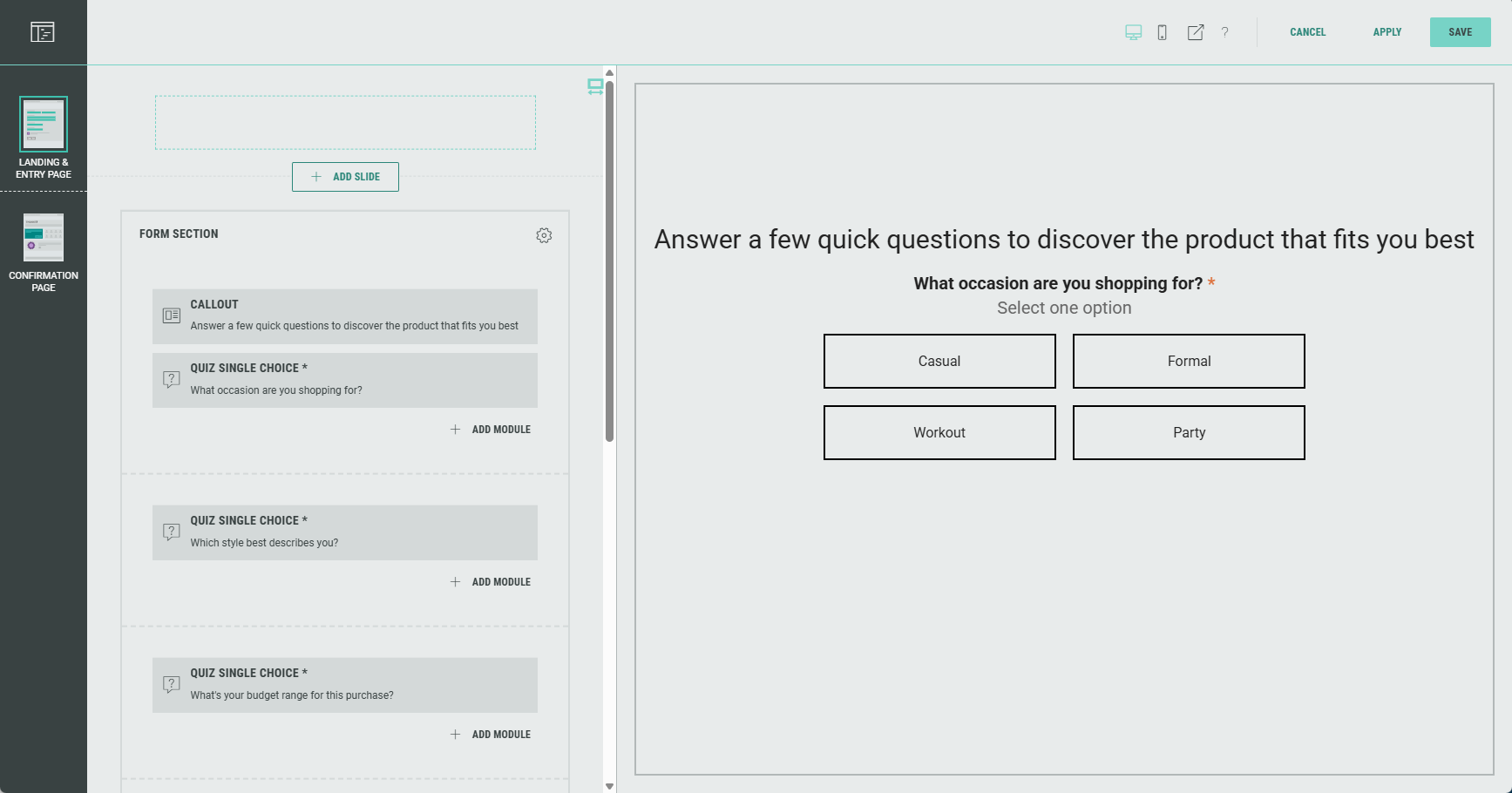1512x793 pixels.
Task: Select the 'Which style best describes you?' module
Action: coord(344,532)
